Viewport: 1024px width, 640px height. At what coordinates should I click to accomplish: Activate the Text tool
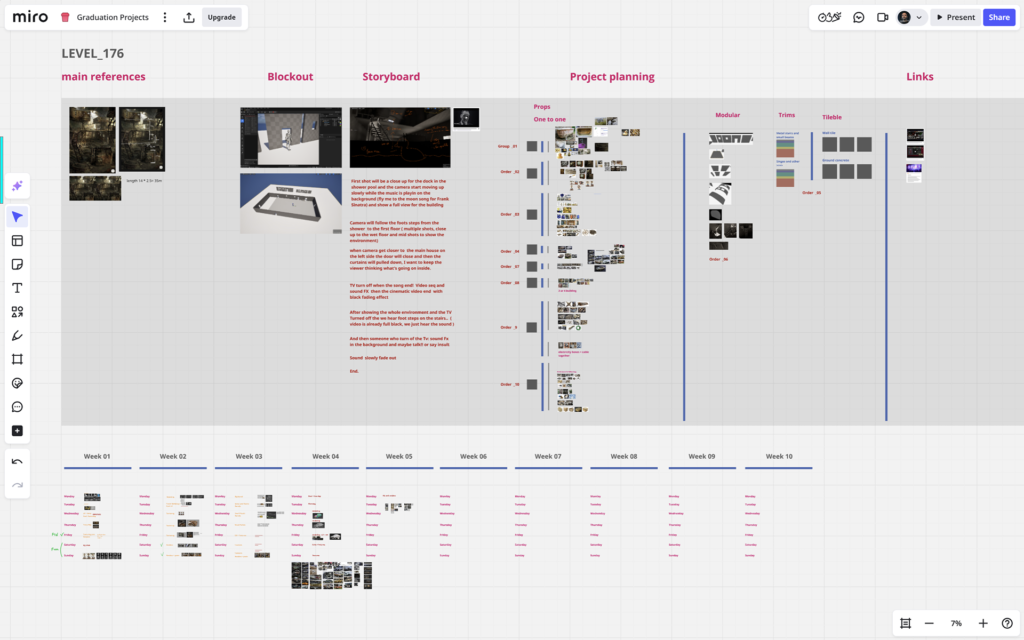click(x=17, y=288)
